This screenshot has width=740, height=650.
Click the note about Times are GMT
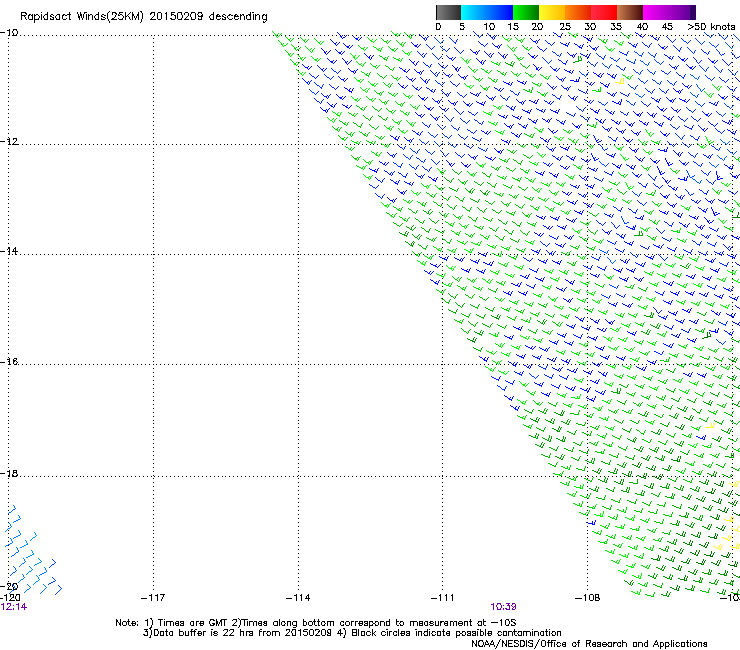coord(316,623)
